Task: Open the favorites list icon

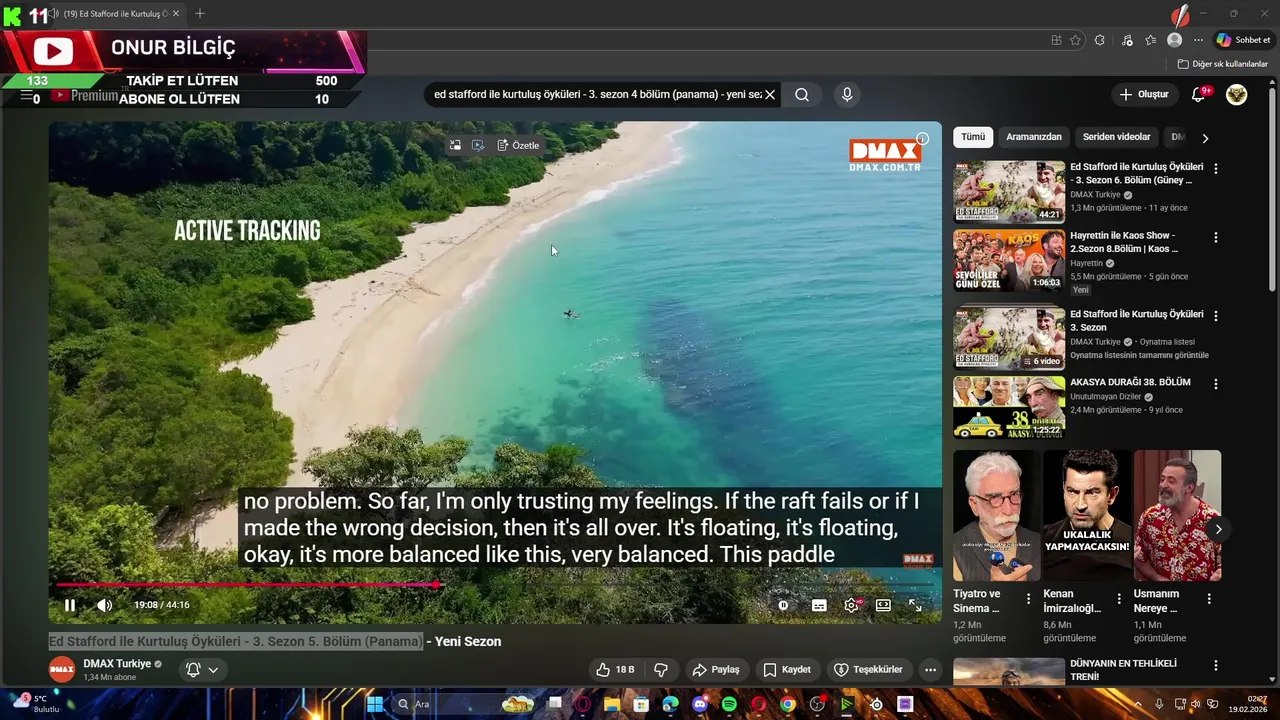Action: tap(1151, 40)
